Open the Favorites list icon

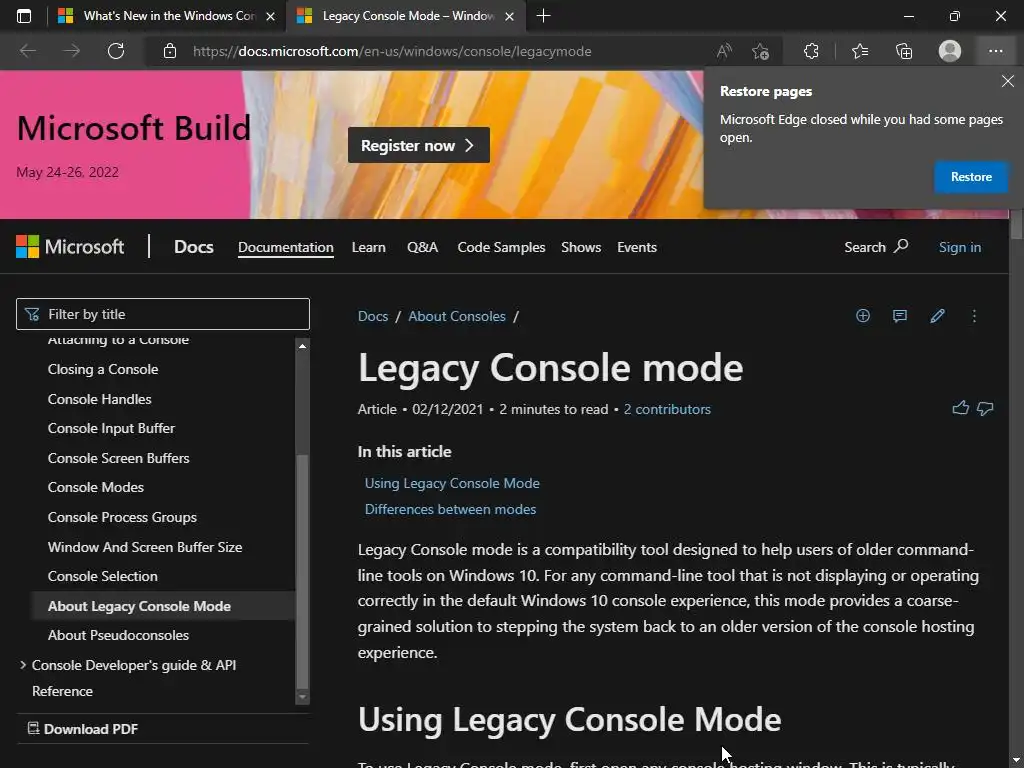click(860, 51)
